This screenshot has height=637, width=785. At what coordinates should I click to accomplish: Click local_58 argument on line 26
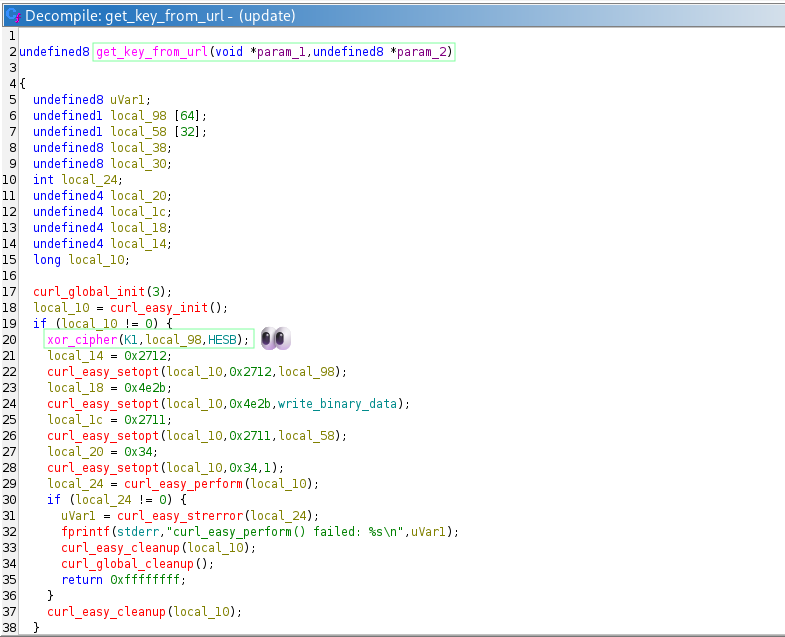click(x=306, y=436)
